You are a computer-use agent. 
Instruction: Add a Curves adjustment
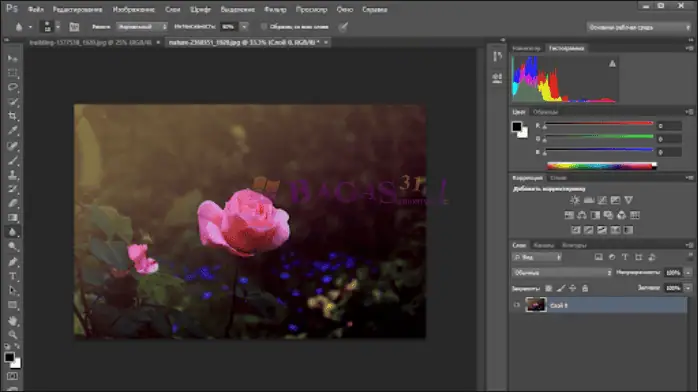(602, 200)
